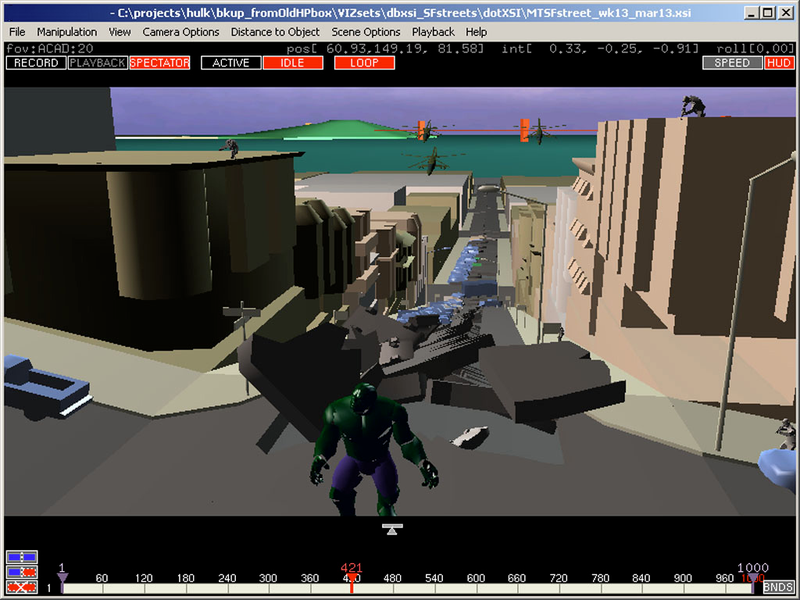The height and width of the screenshot is (600, 800).
Task: Click the small camera pedestal icon below the viewport
Action: 392,529
